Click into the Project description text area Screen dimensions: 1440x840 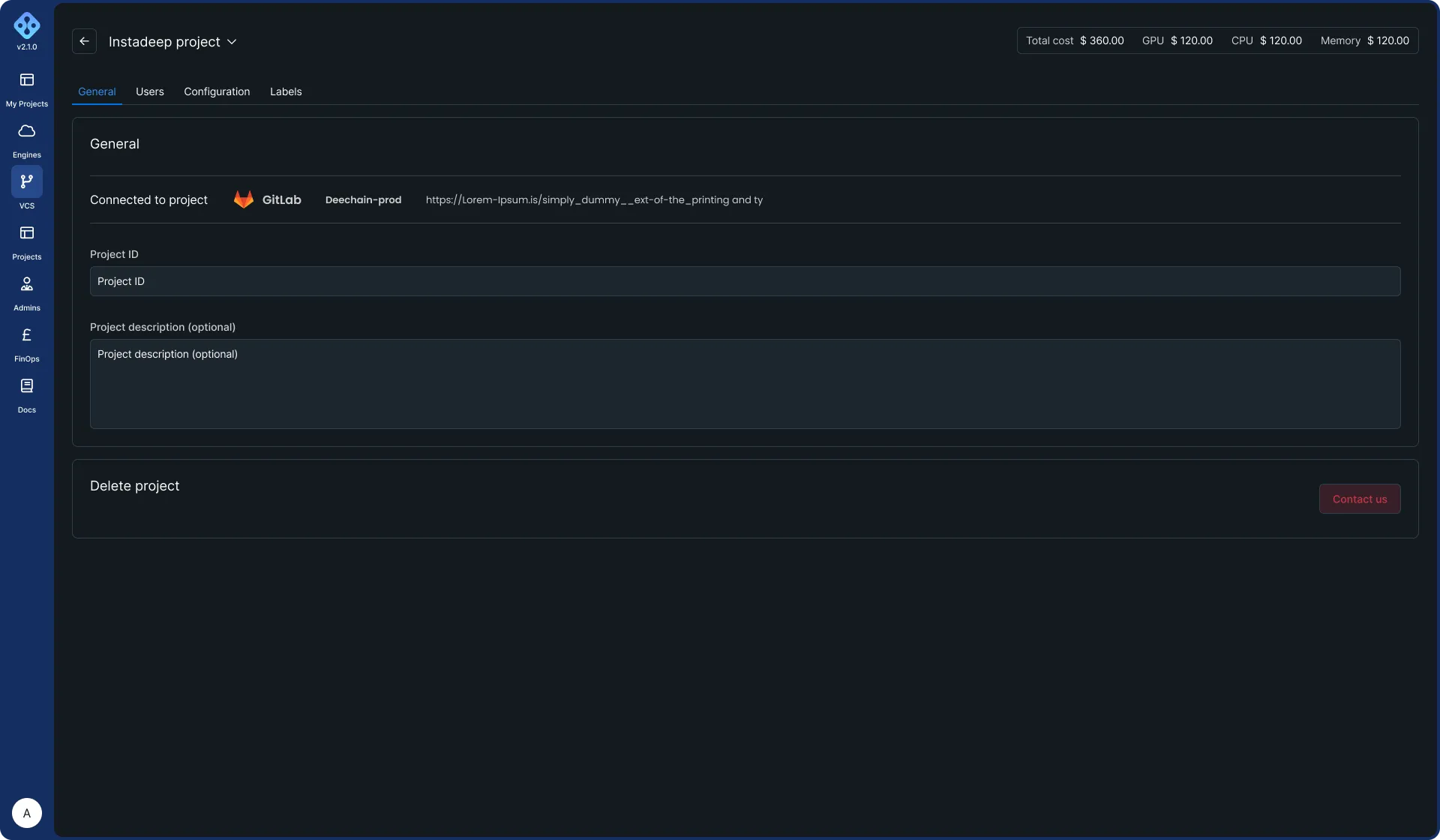[x=745, y=384]
